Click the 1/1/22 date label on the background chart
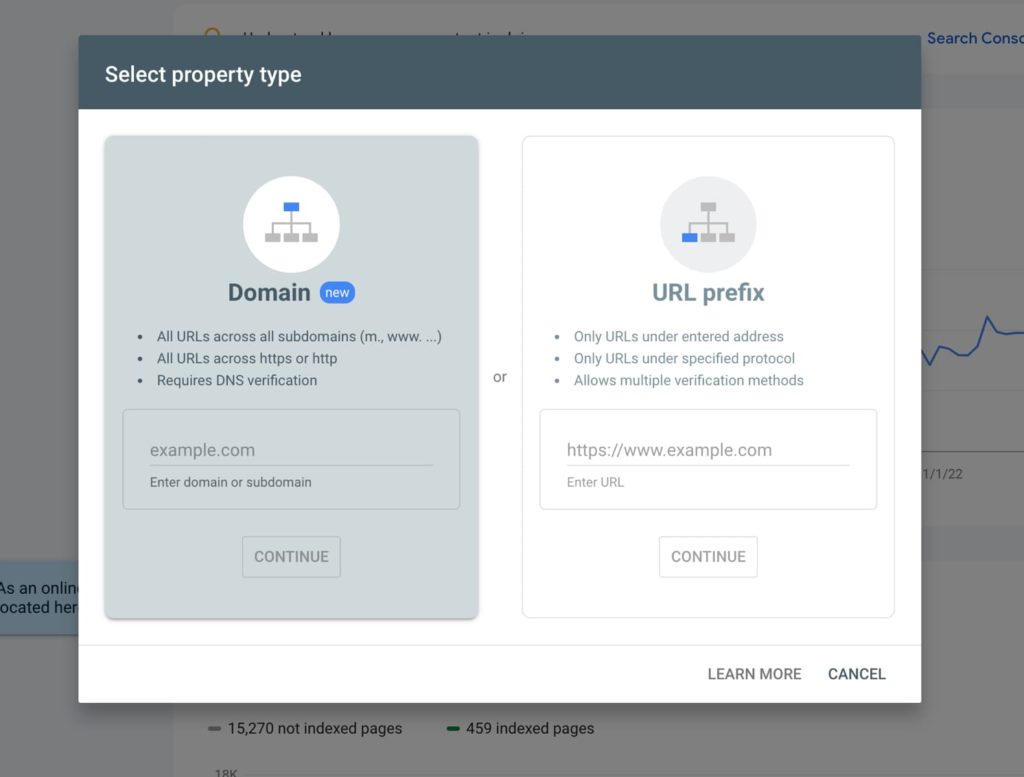 pyautogui.click(x=942, y=474)
